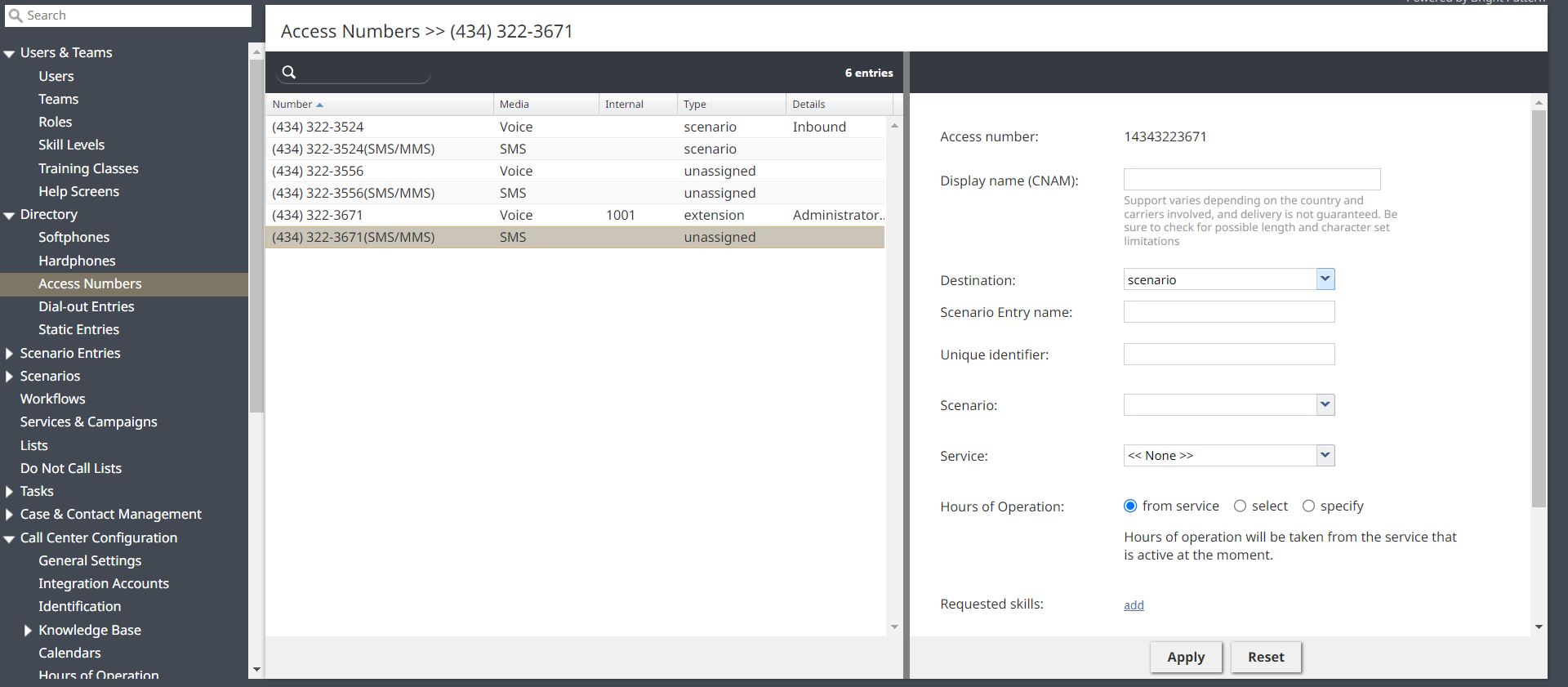Open Hardphones in the sidebar

pyautogui.click(x=77, y=261)
